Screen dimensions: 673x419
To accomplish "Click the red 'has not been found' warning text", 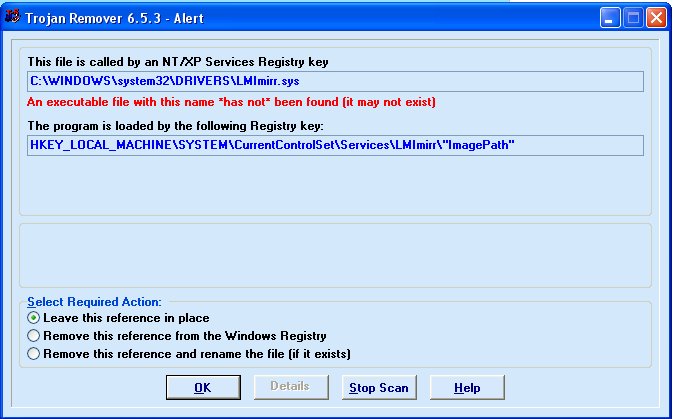I will pyautogui.click(x=231, y=102).
